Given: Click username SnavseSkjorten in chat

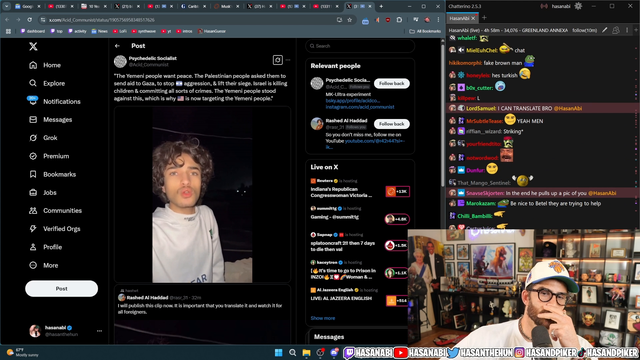Looking at the screenshot, I should point(485,193).
